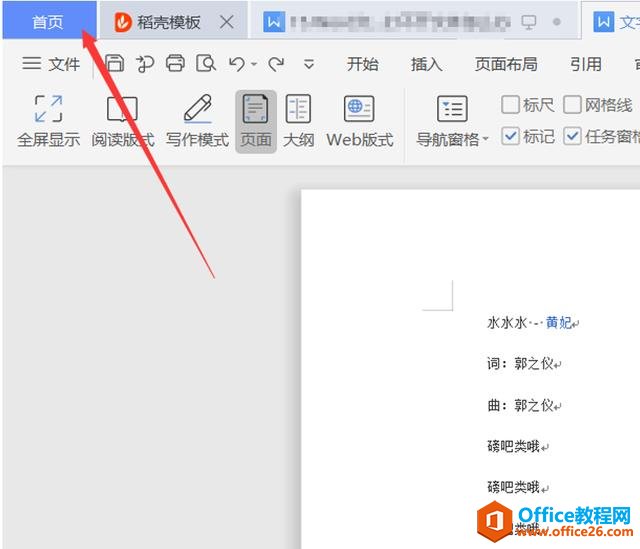Click the Undo arrow icon
Screen dimensions: 640x549
click(x=237, y=64)
